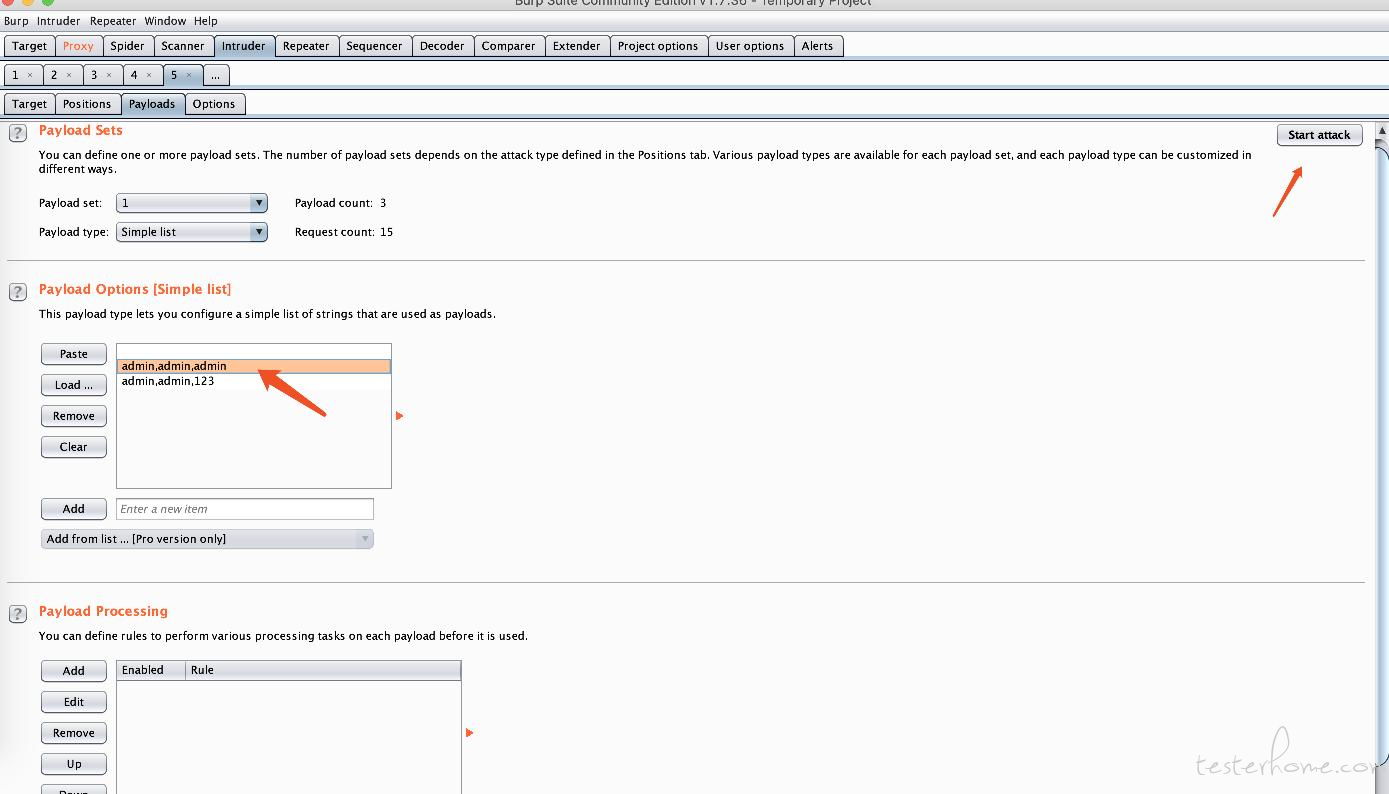Screen dimensions: 1389x794
Task: Open the Help menu
Action: pyautogui.click(x=206, y=21)
